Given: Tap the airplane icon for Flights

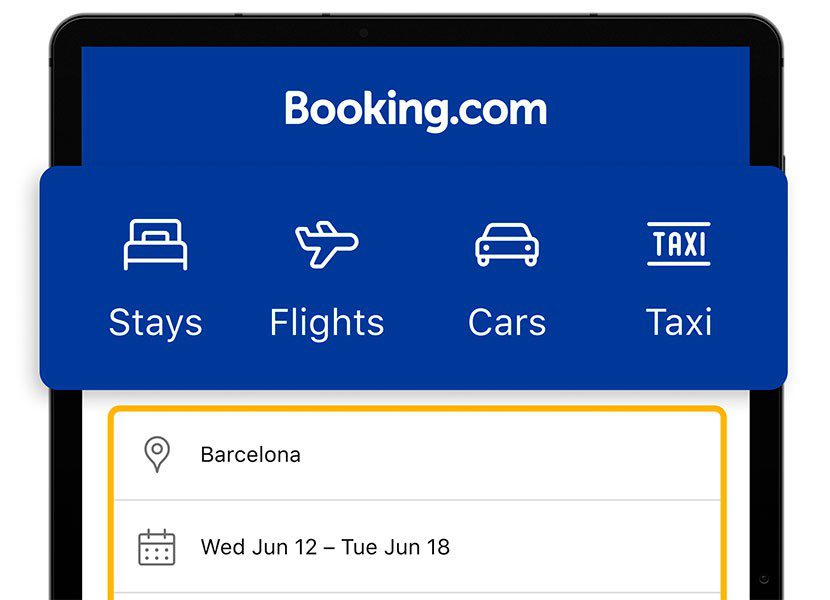Looking at the screenshot, I should 327,244.
